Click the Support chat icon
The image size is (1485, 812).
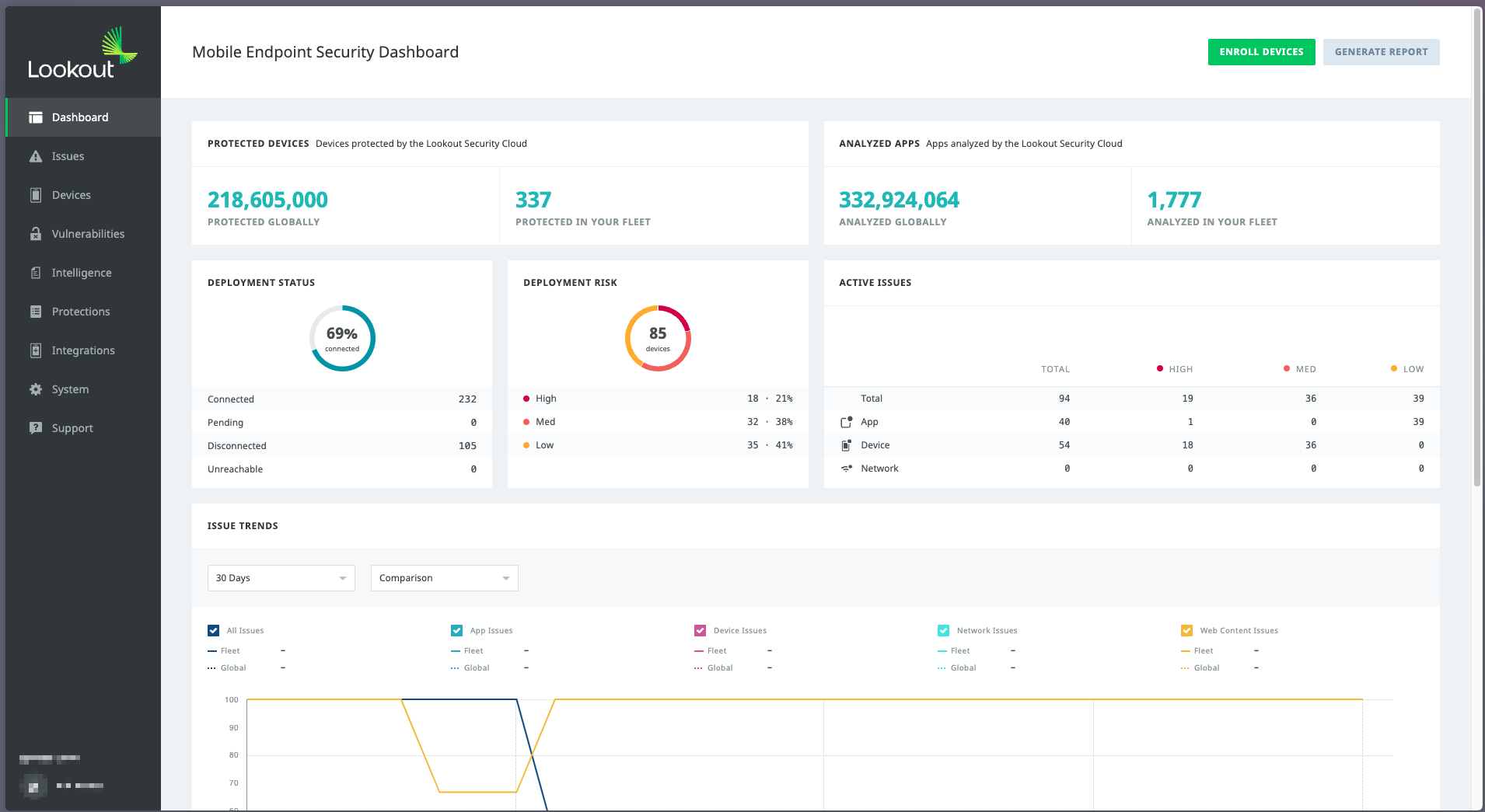click(x=36, y=428)
